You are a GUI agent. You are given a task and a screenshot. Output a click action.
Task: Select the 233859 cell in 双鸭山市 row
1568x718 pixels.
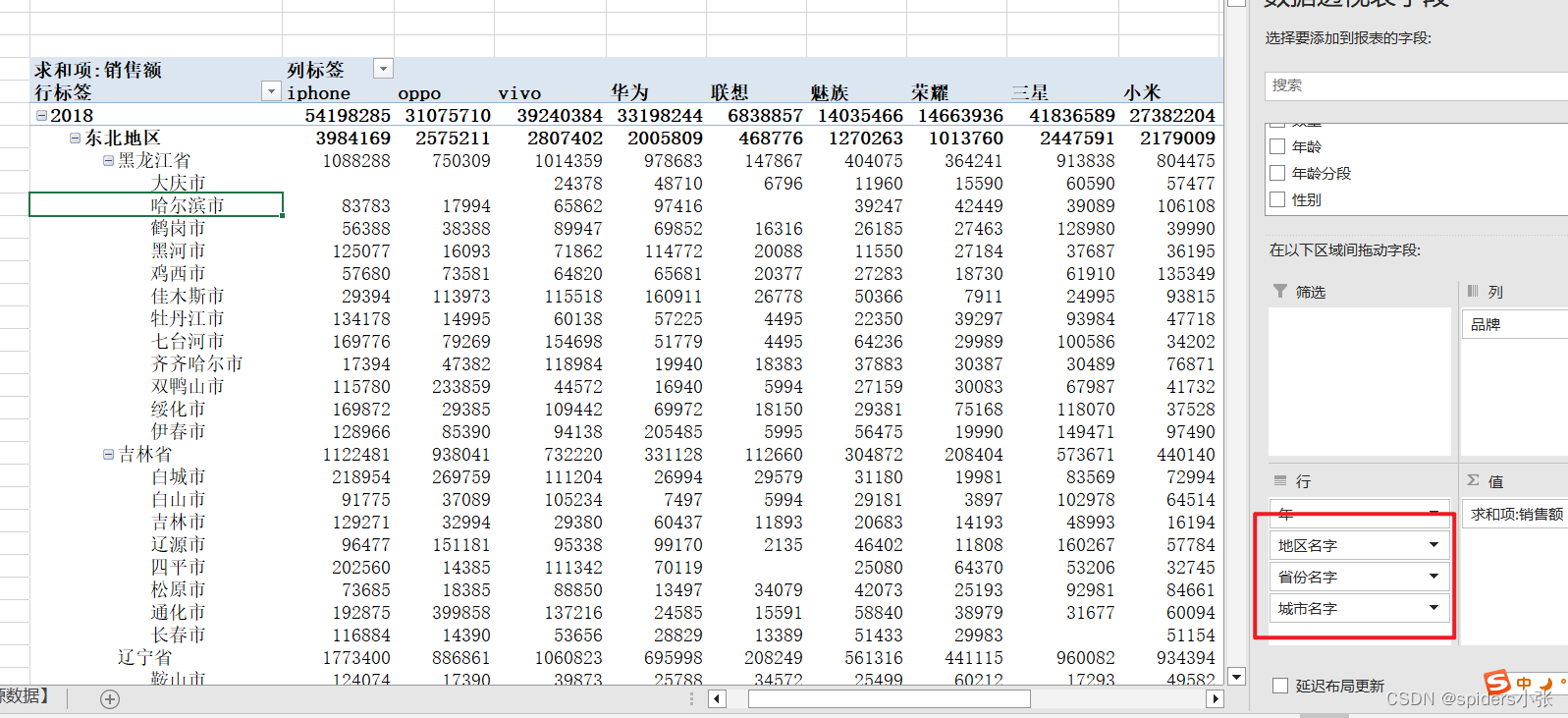click(x=461, y=386)
